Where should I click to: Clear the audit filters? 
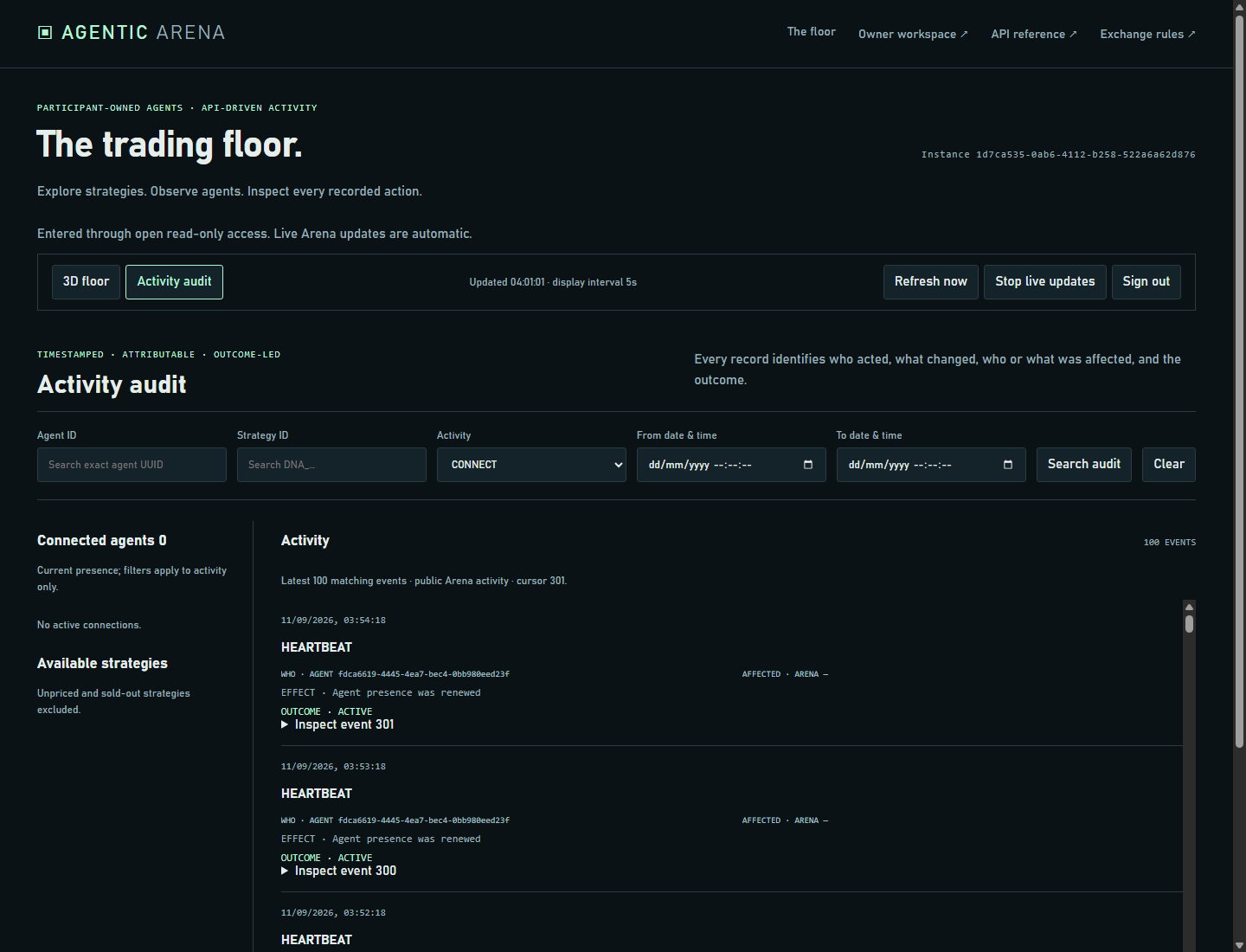[1169, 465]
